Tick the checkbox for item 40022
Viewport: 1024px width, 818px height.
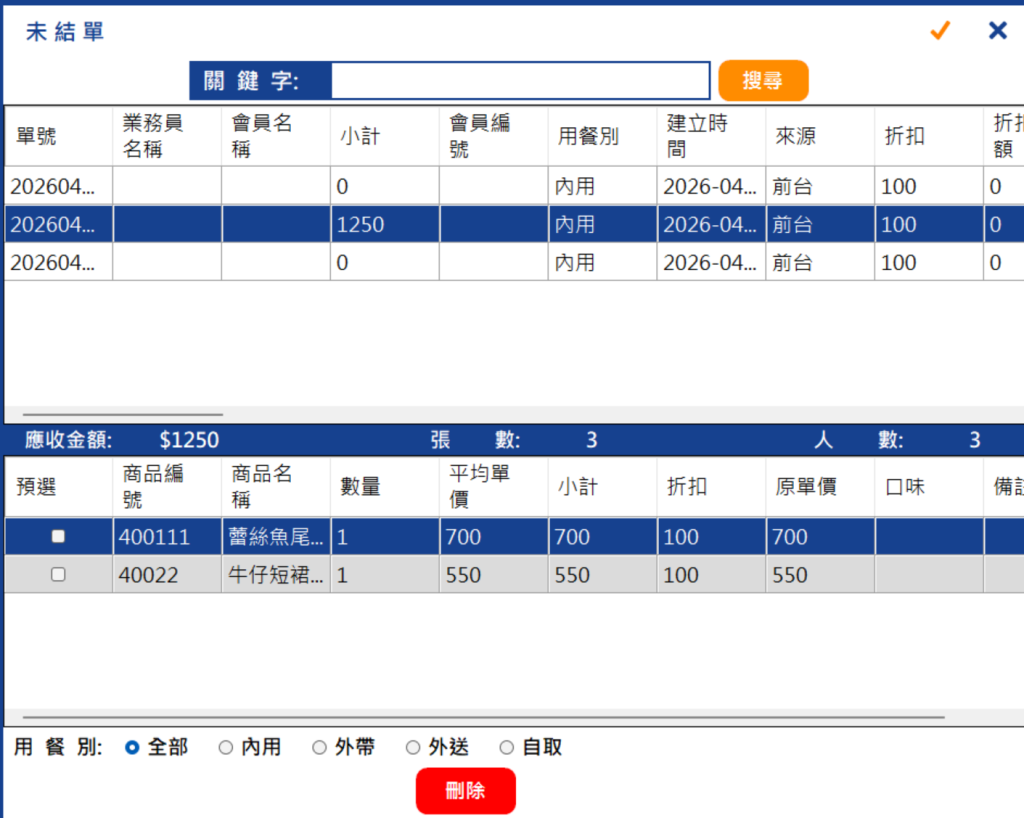(58, 574)
